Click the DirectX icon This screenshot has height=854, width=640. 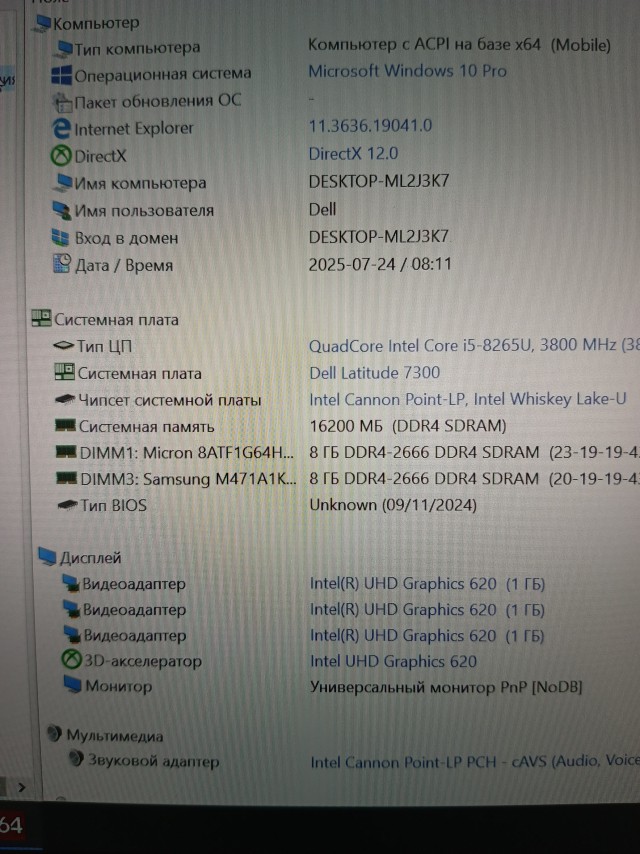[x=61, y=156]
